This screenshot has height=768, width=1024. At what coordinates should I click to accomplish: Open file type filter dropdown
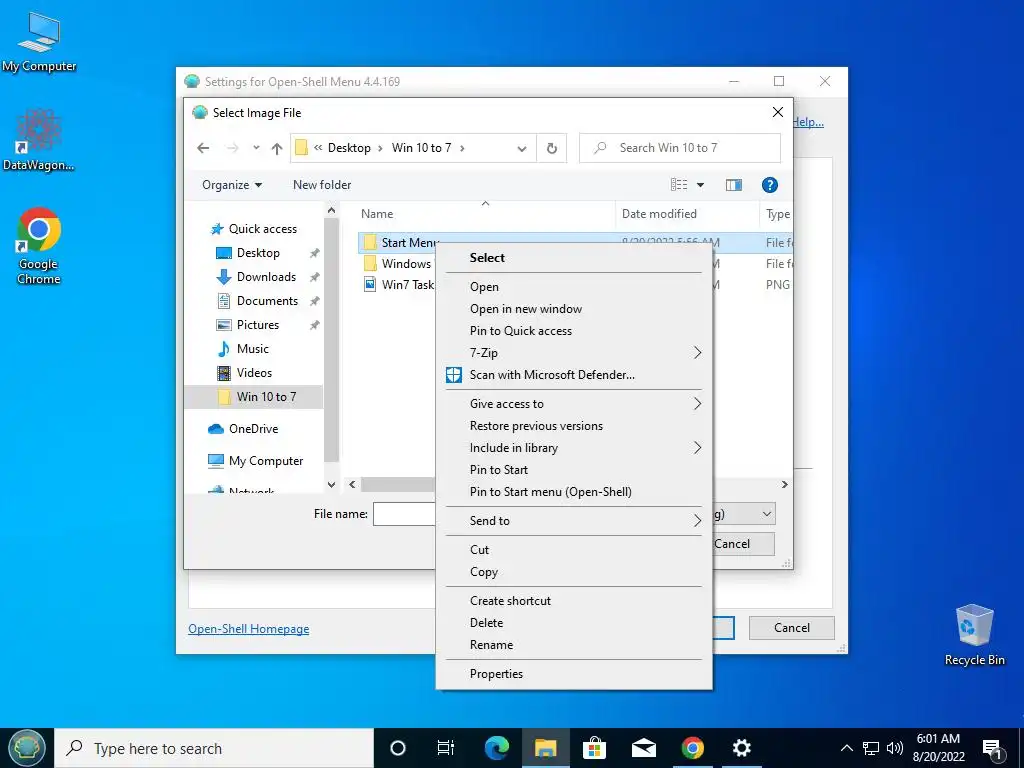[x=767, y=514]
